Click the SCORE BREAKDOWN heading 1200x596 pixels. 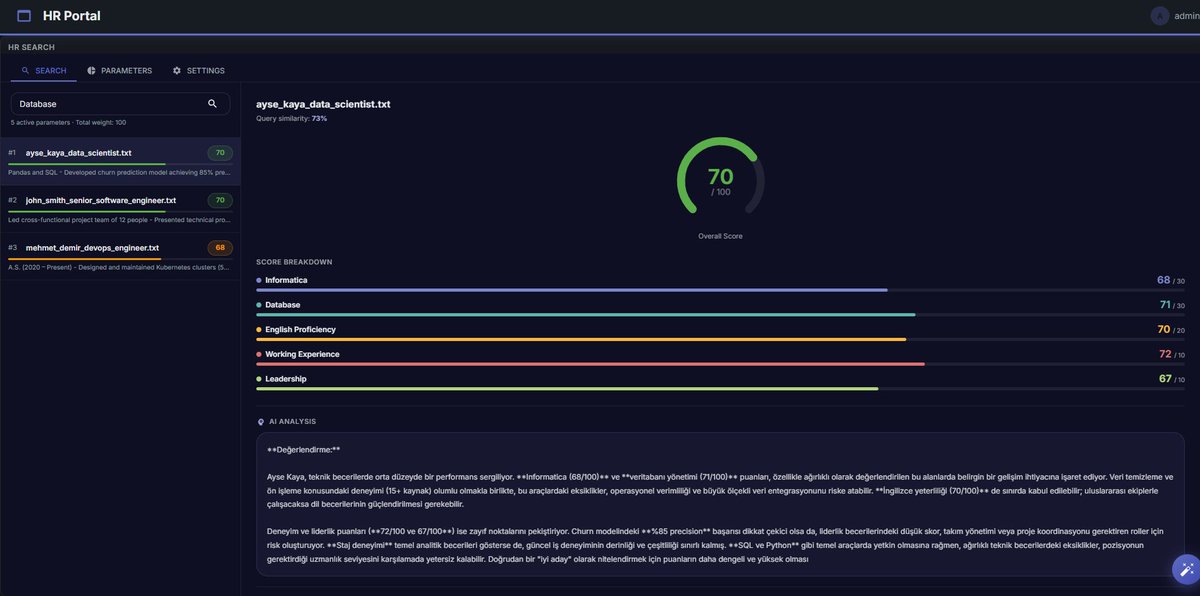(294, 262)
